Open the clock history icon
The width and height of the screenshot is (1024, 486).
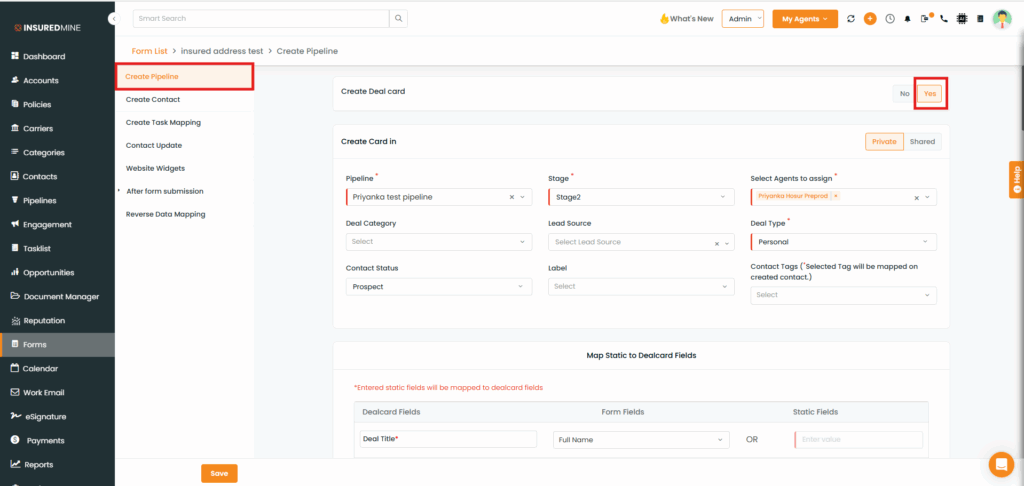tap(889, 19)
